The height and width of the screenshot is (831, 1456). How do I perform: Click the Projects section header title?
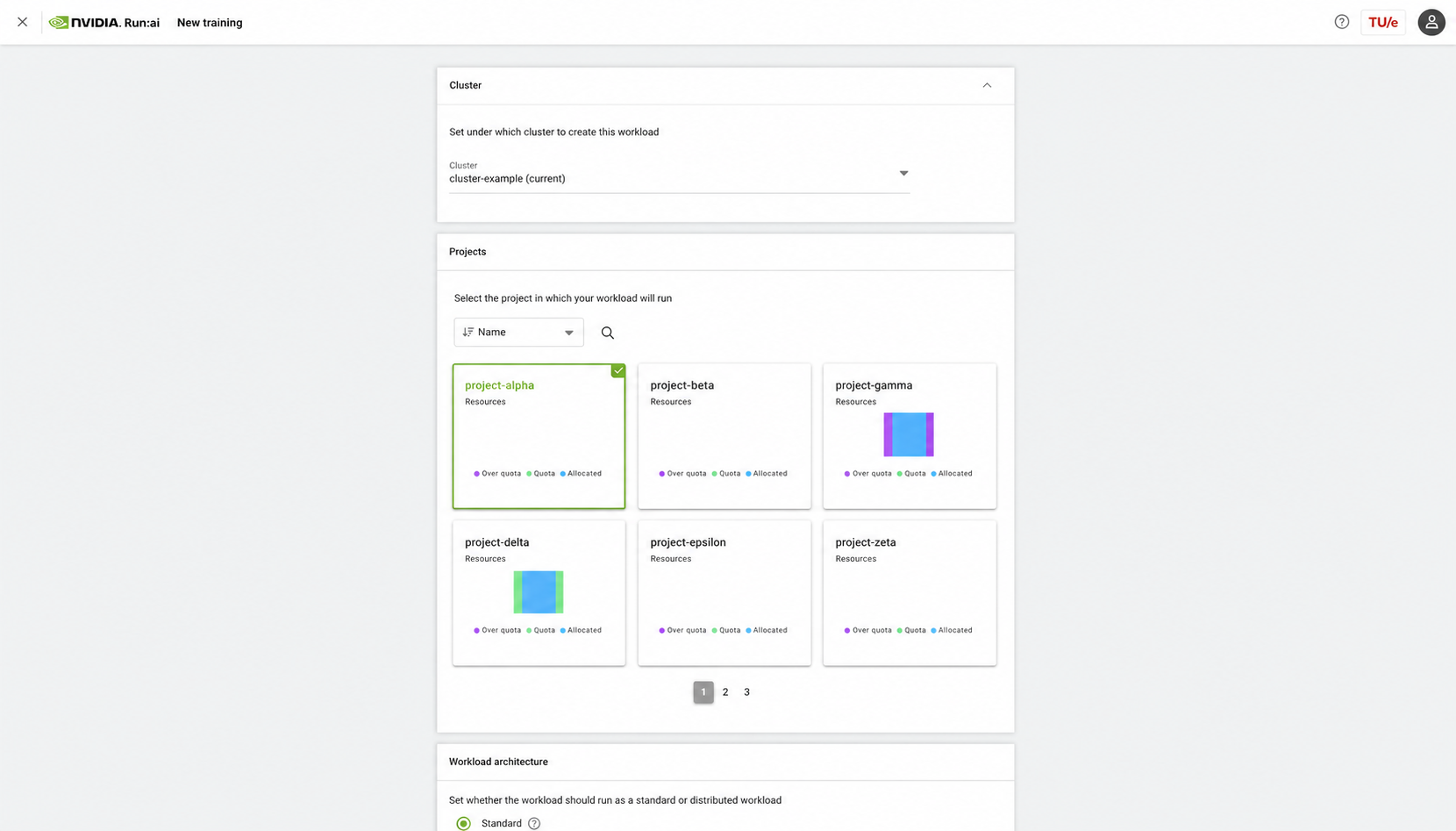point(467,252)
